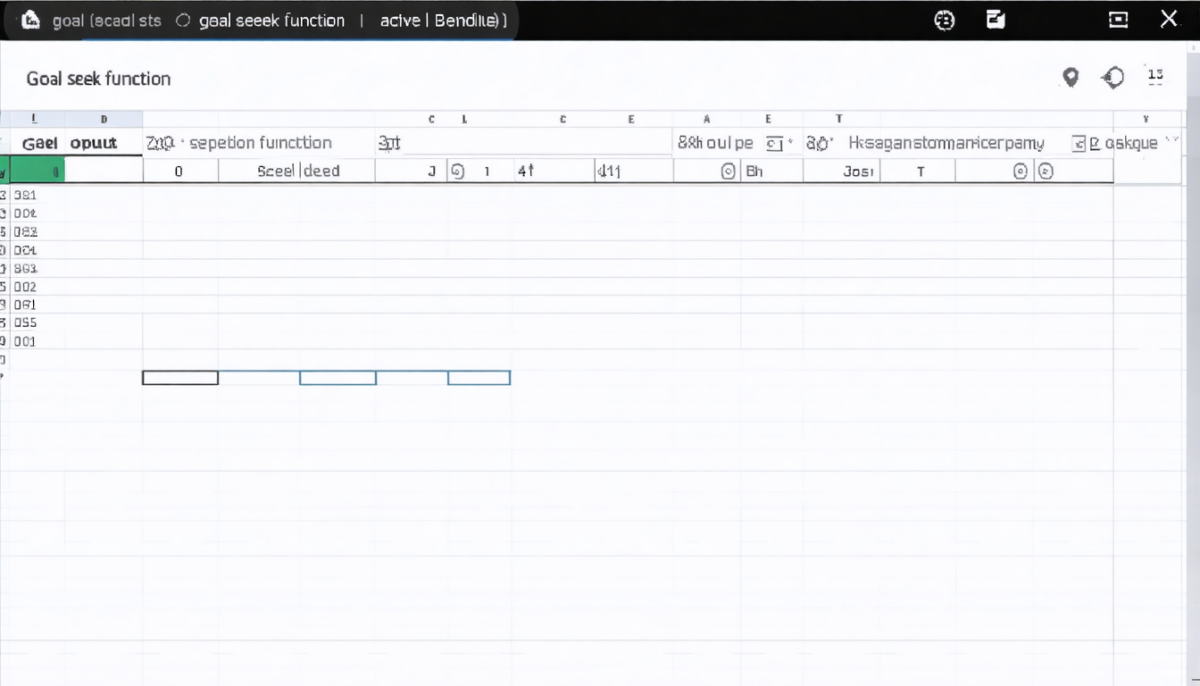Click the "d11" cell
This screenshot has width=1200, height=686.
tap(633, 171)
